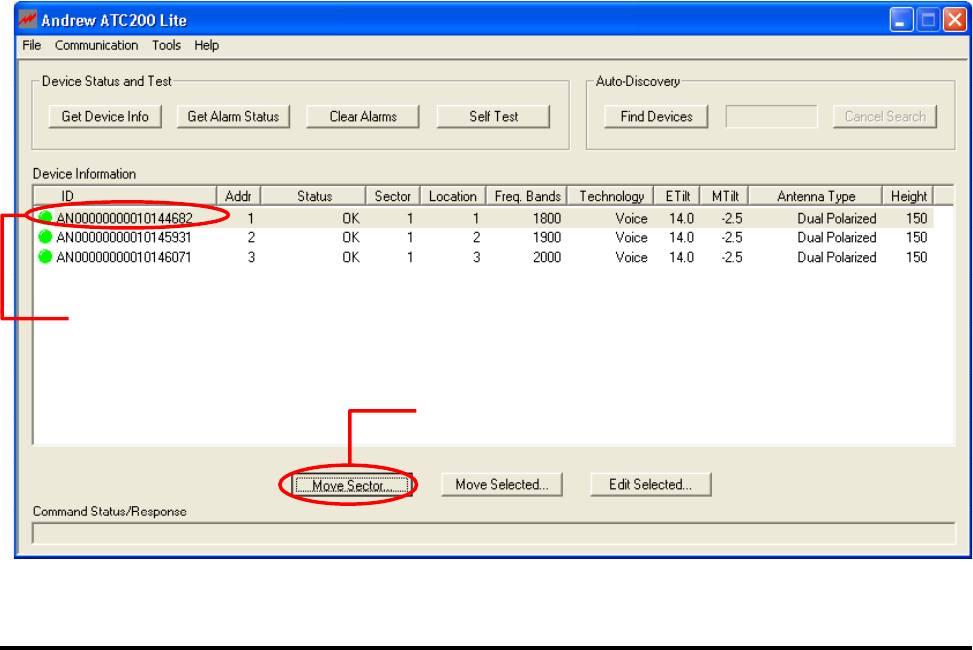Close the ATC200 Lite window
Viewport: 973px width, 650px height.
tap(955, 20)
